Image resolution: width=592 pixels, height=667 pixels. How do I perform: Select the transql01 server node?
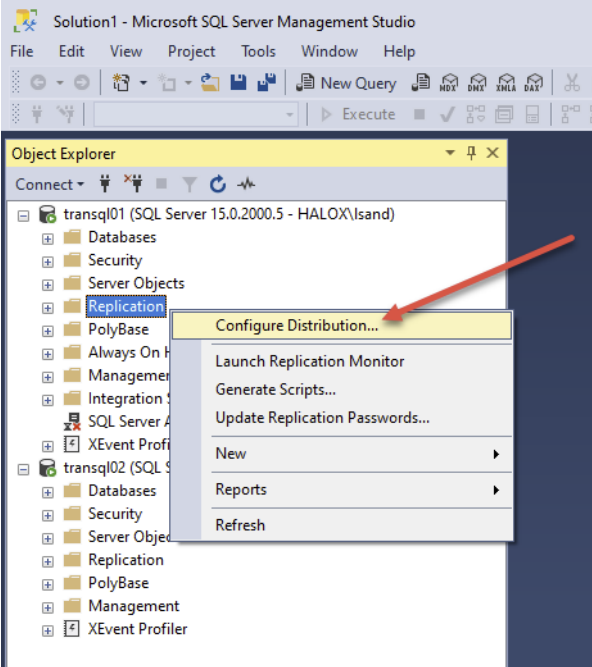(x=229, y=214)
